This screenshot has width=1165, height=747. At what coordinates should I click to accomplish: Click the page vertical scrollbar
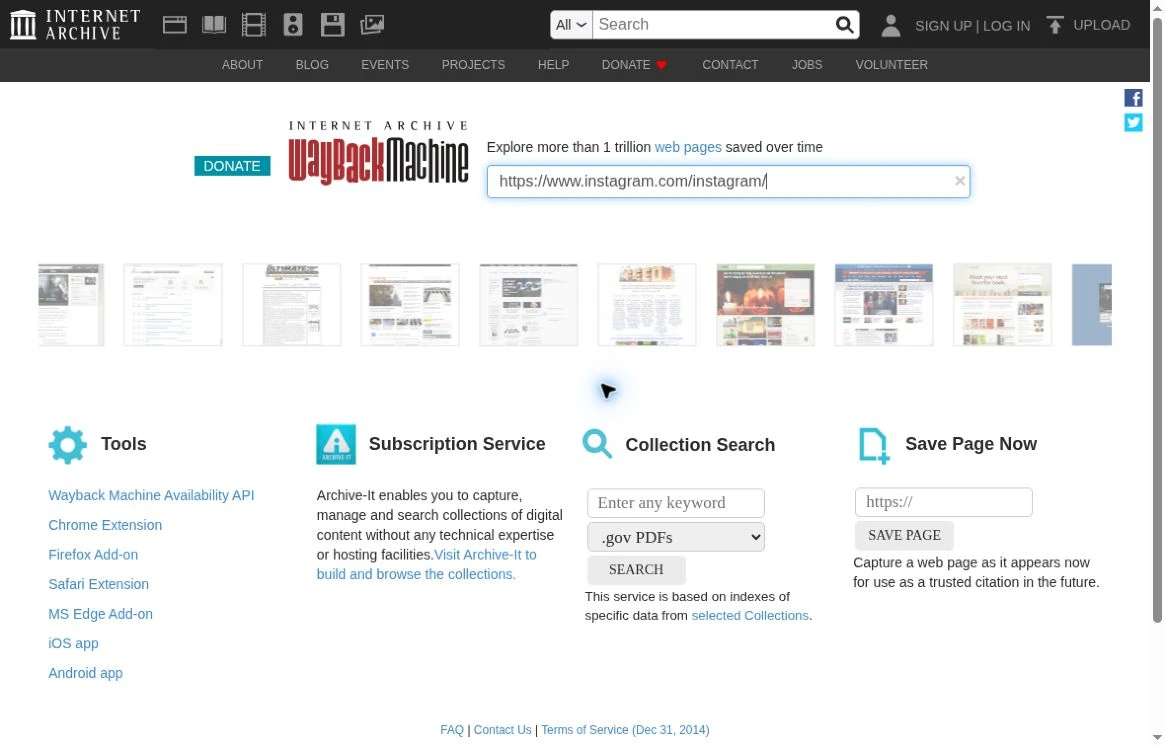(1157, 320)
